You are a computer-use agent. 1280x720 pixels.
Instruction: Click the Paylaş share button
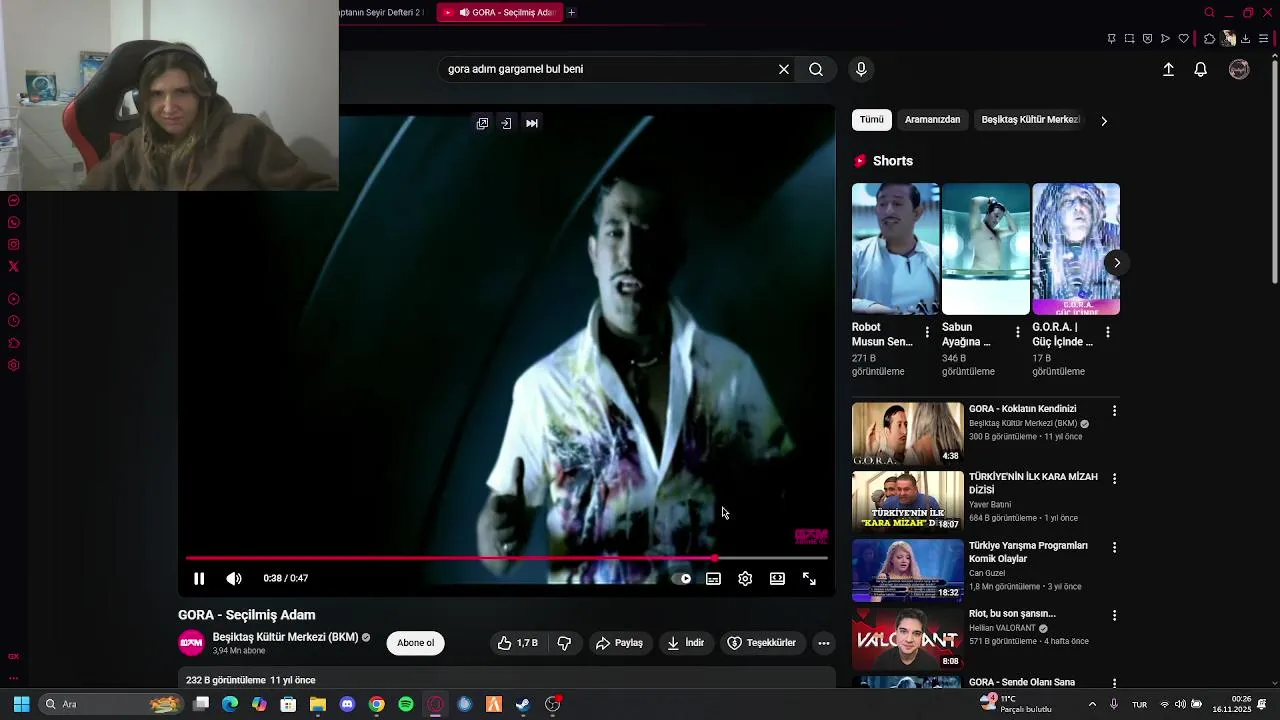tap(619, 643)
